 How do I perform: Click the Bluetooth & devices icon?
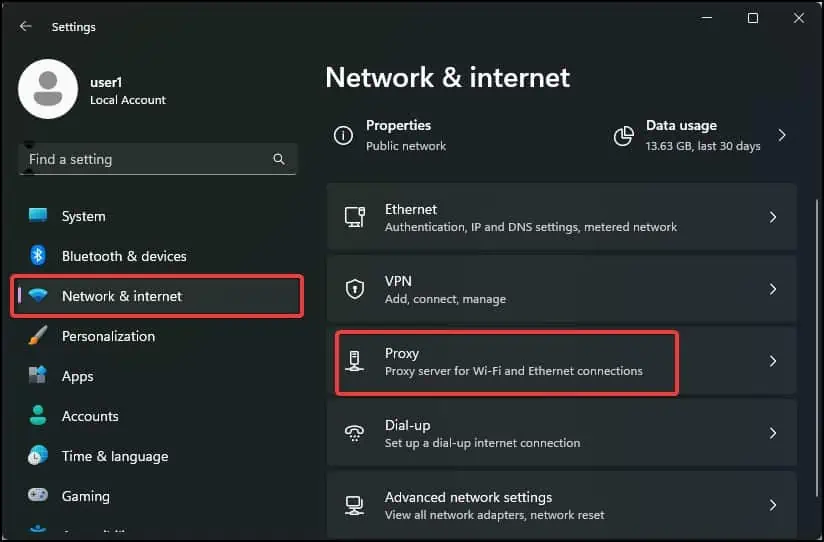click(38, 256)
